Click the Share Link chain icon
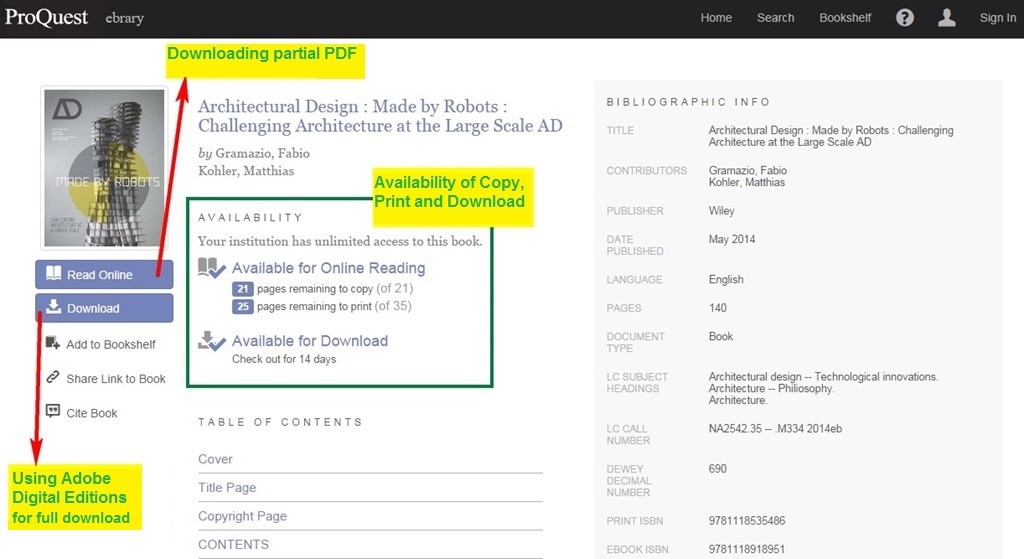 [x=53, y=377]
